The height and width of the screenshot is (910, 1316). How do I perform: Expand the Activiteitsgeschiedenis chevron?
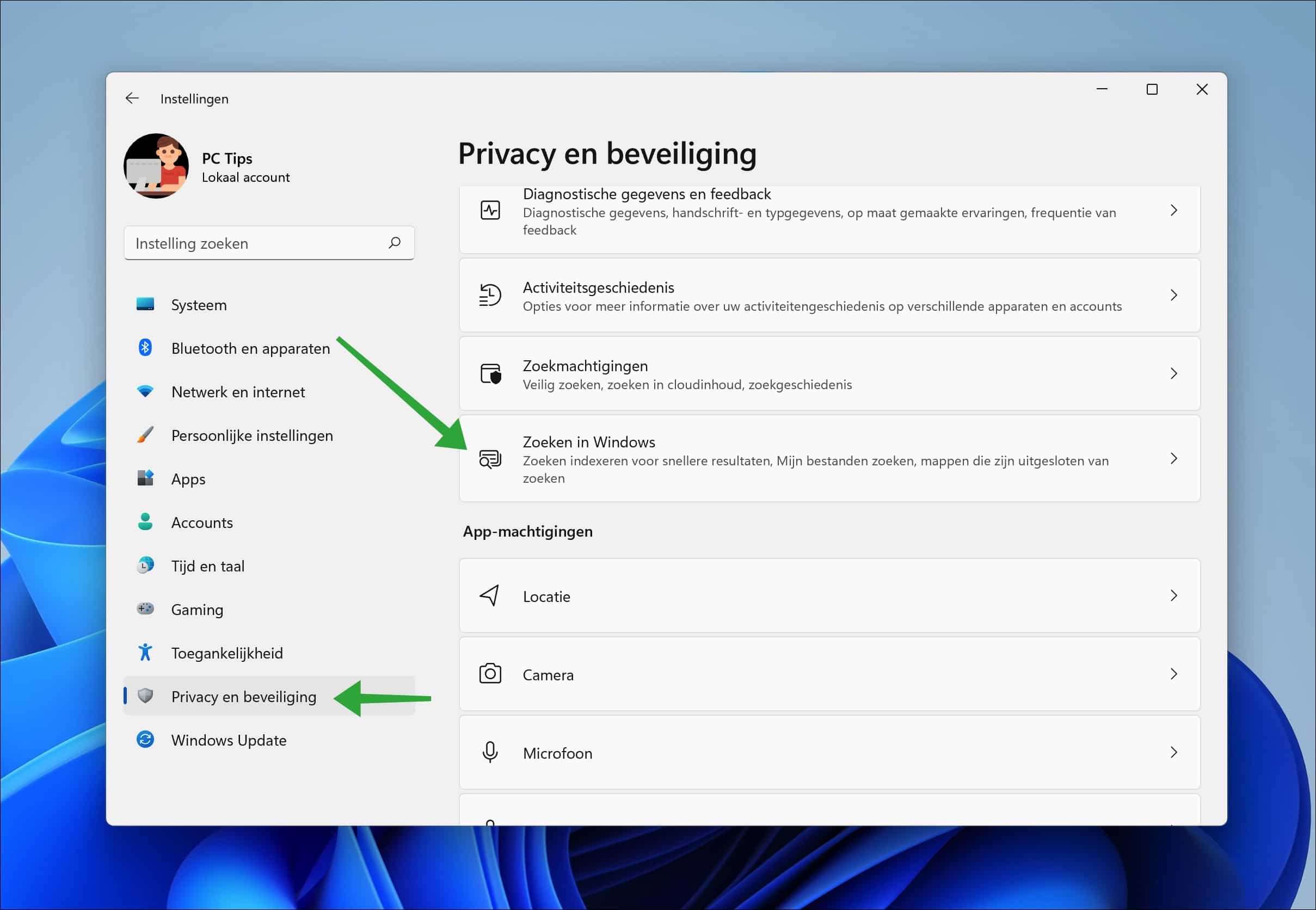[x=1174, y=295]
